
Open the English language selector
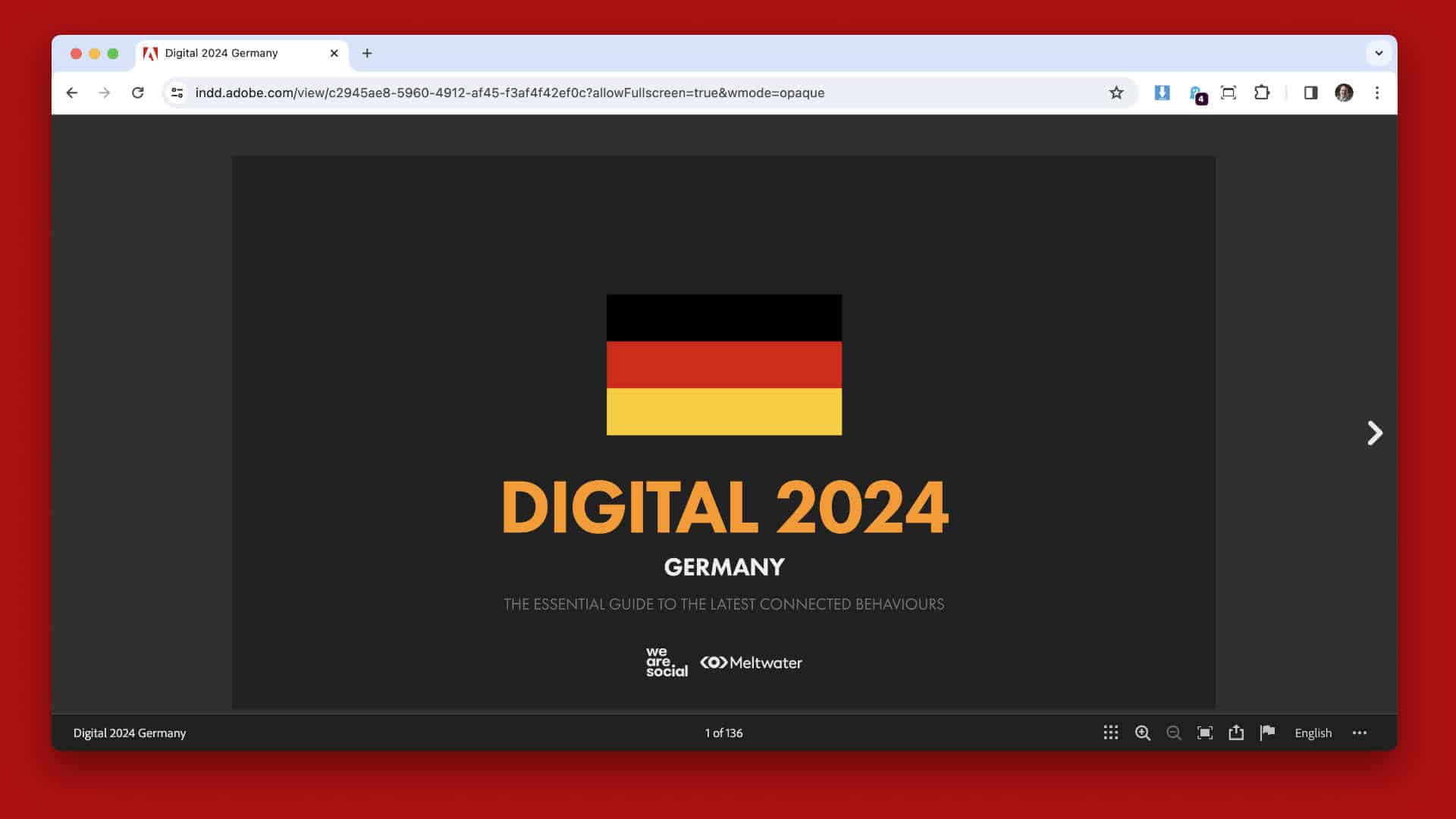pos(1313,733)
